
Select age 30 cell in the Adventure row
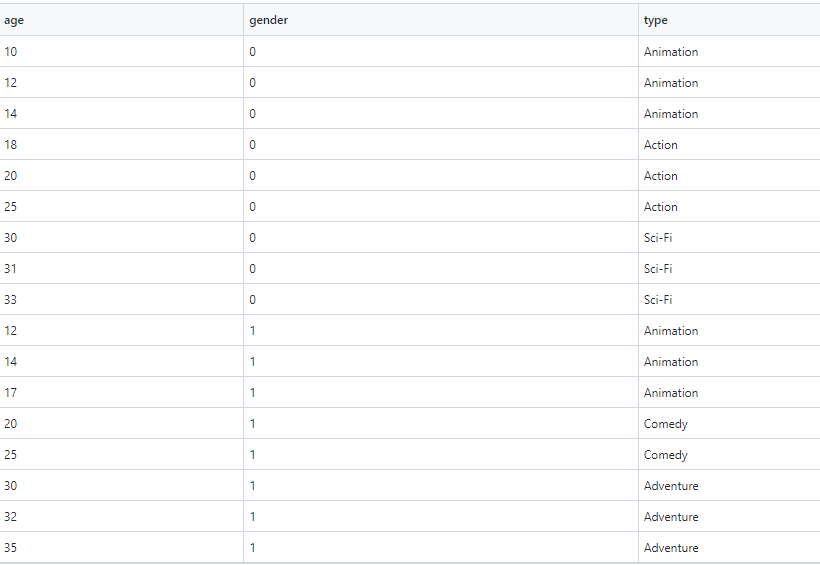[121, 485]
